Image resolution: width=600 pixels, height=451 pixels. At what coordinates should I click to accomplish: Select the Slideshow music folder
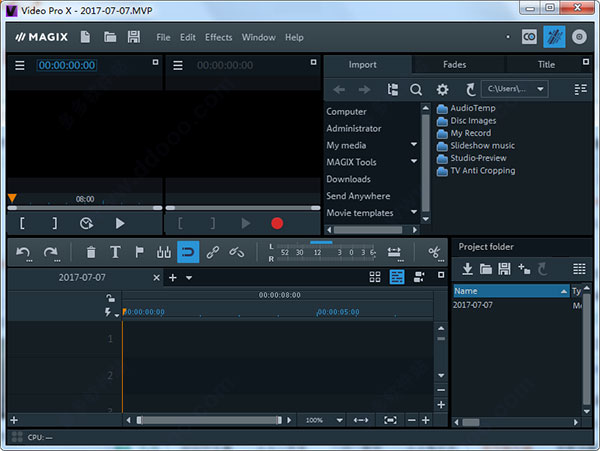click(476, 145)
